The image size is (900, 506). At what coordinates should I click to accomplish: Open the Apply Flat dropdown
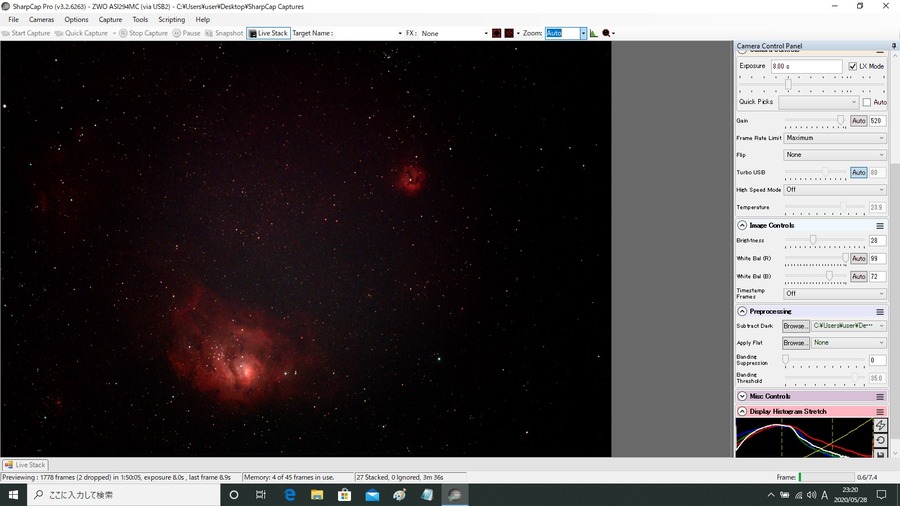tap(849, 342)
